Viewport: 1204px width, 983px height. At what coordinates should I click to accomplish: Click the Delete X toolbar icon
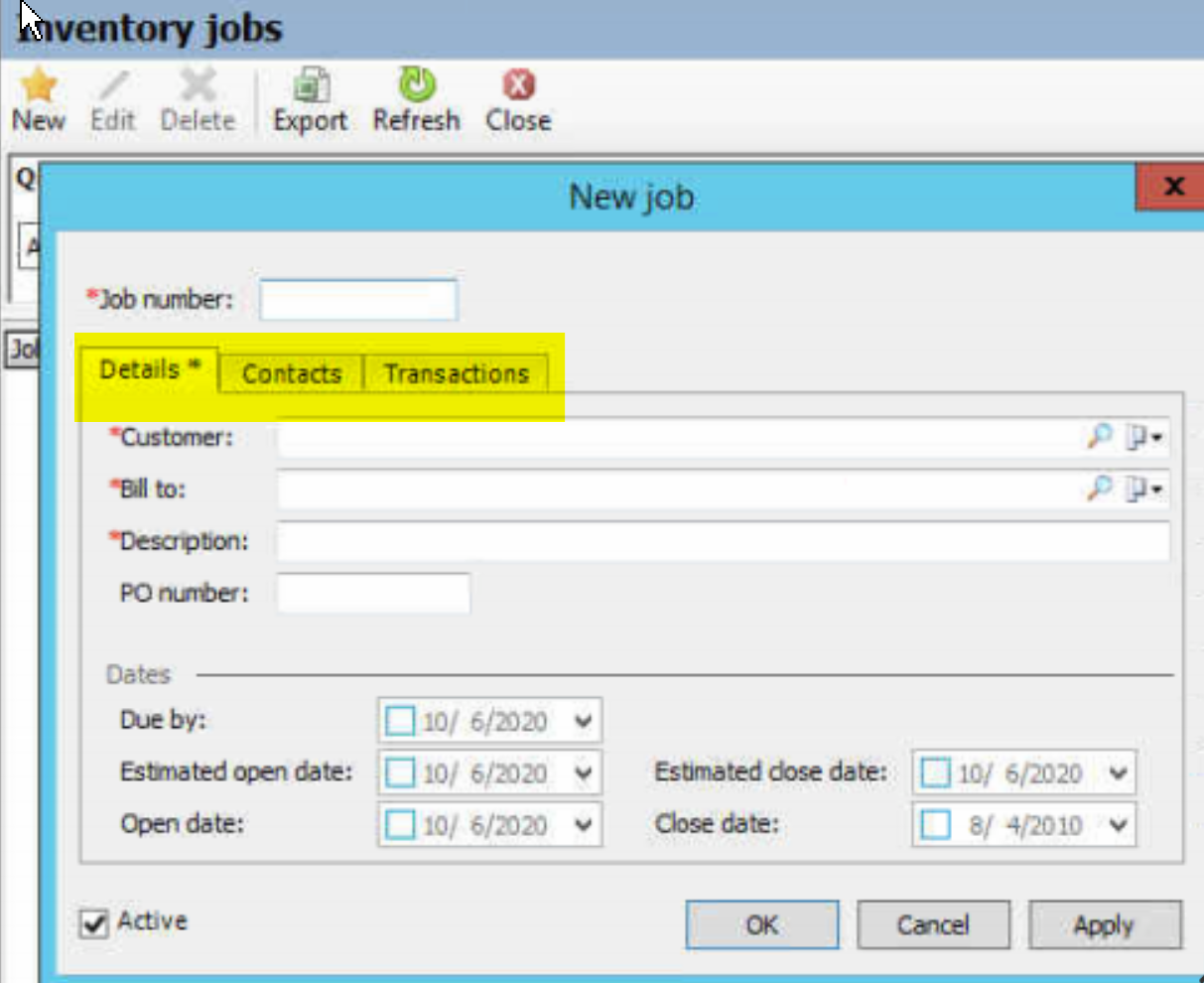click(x=198, y=84)
